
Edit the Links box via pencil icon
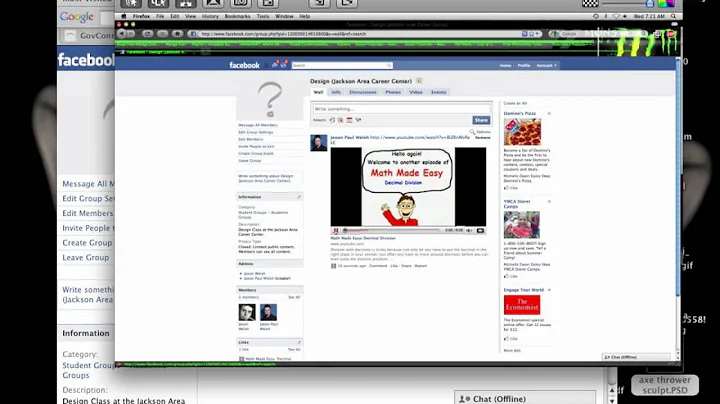tap(299, 342)
